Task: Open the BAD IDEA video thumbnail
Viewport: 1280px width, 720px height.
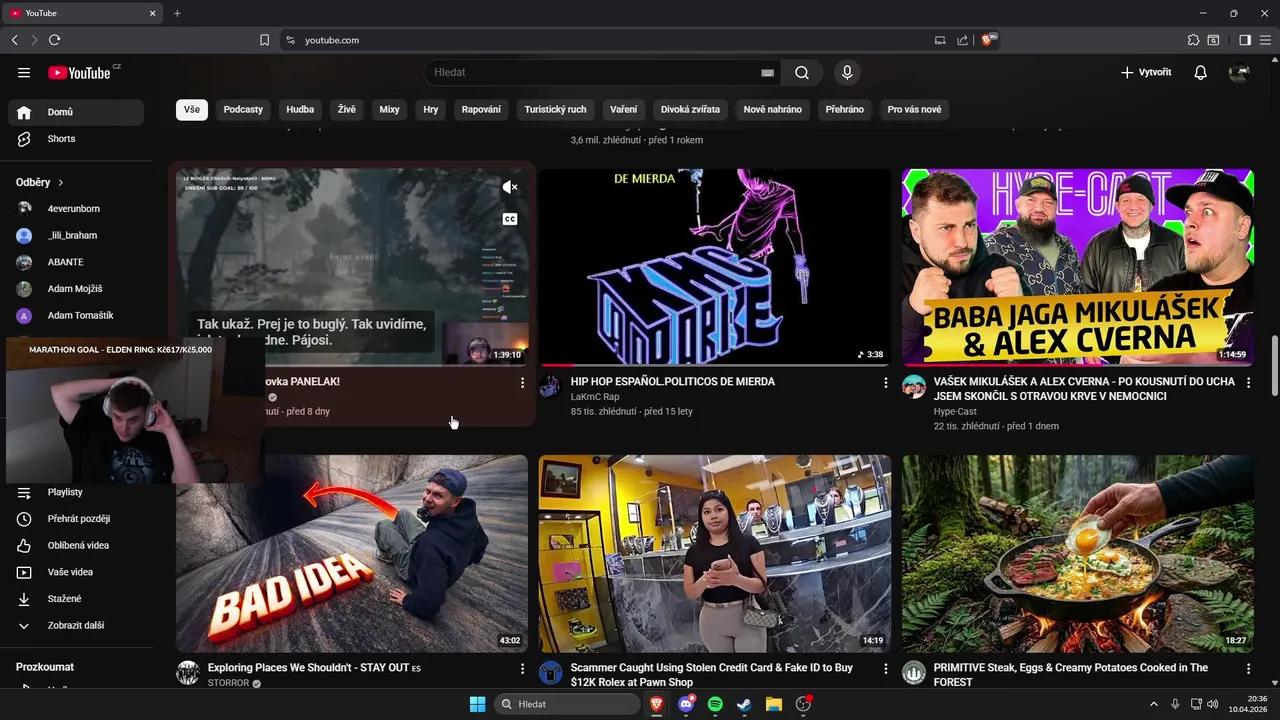Action: 352,554
